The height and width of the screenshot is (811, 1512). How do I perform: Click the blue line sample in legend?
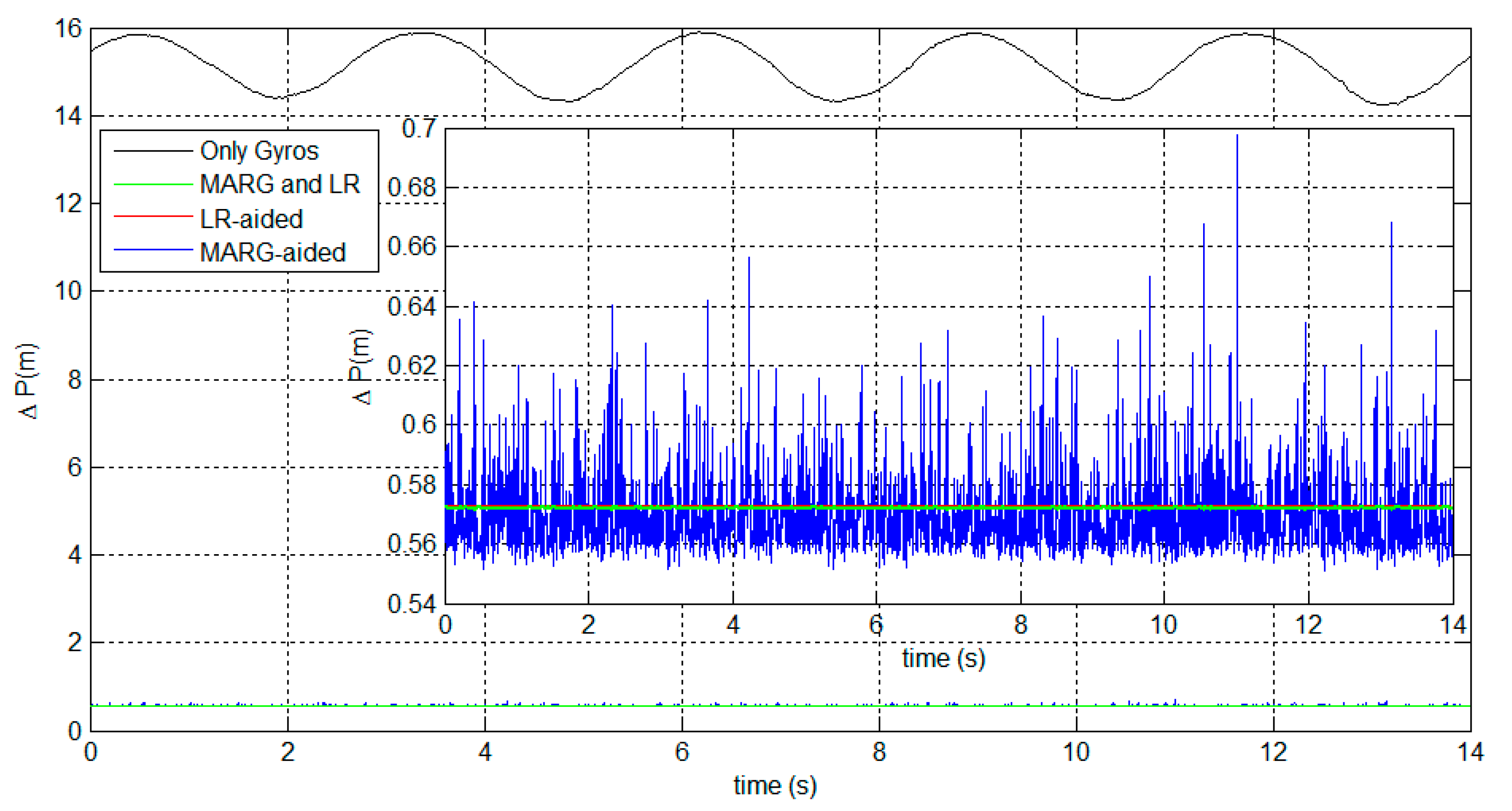(153, 250)
